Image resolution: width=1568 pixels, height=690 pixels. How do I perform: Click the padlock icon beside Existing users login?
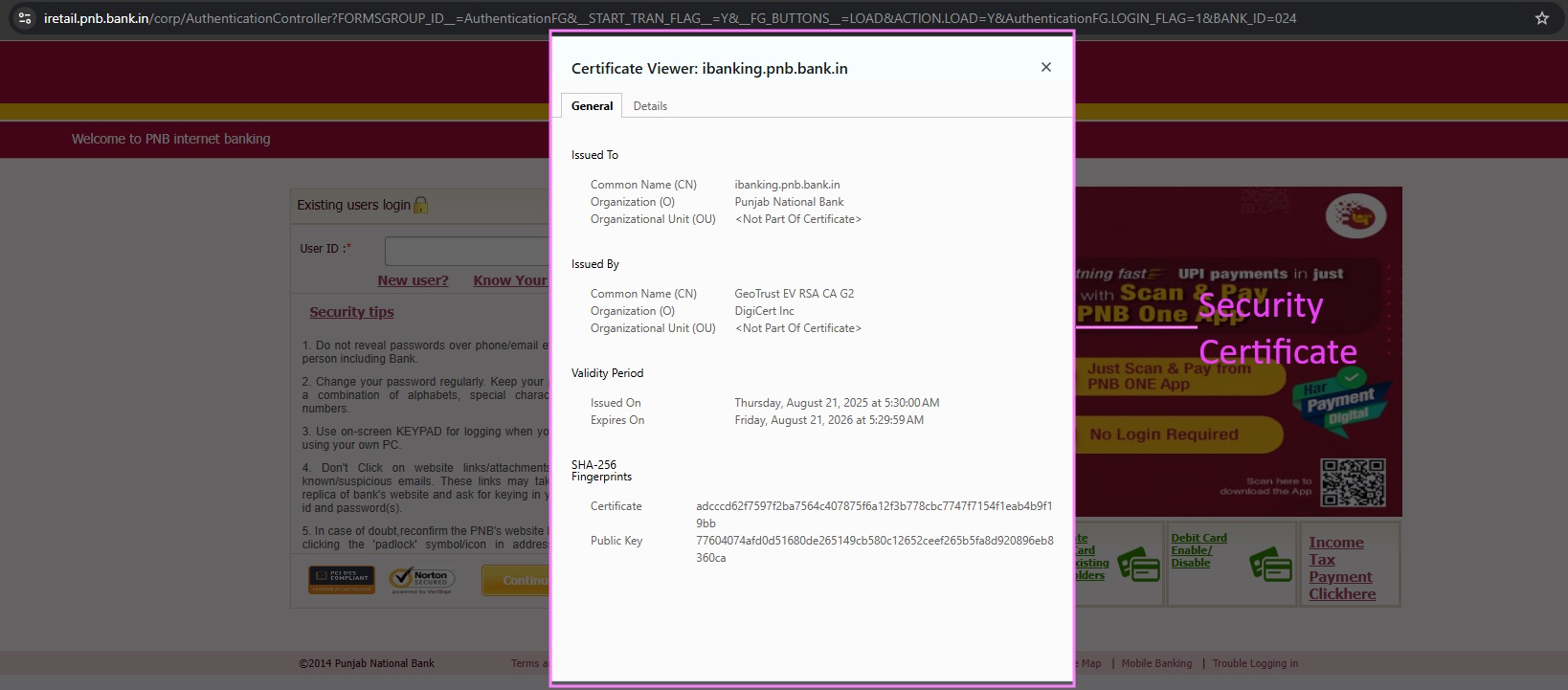click(x=420, y=205)
